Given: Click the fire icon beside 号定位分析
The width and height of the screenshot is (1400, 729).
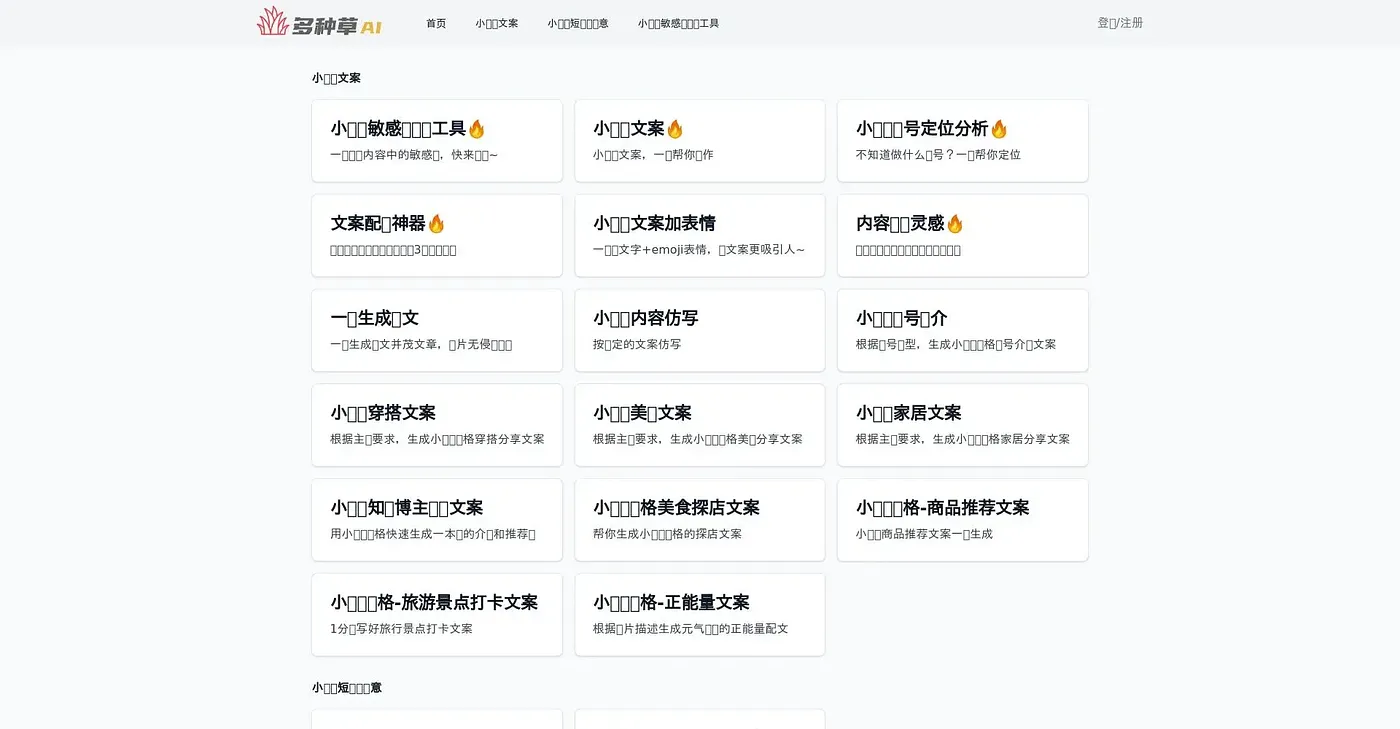Looking at the screenshot, I should 998,129.
